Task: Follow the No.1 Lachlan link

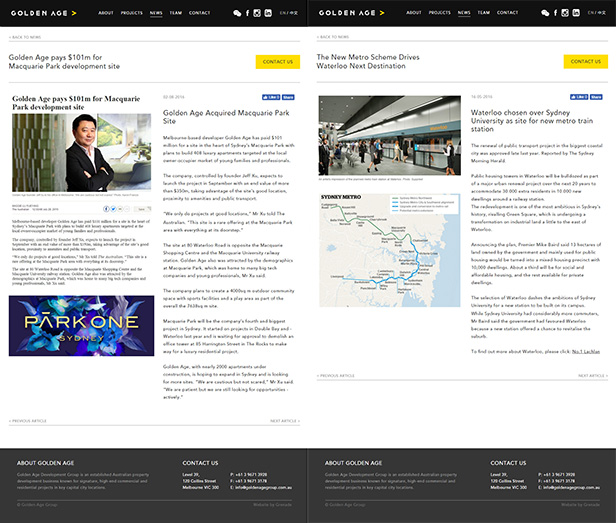Action: point(586,352)
